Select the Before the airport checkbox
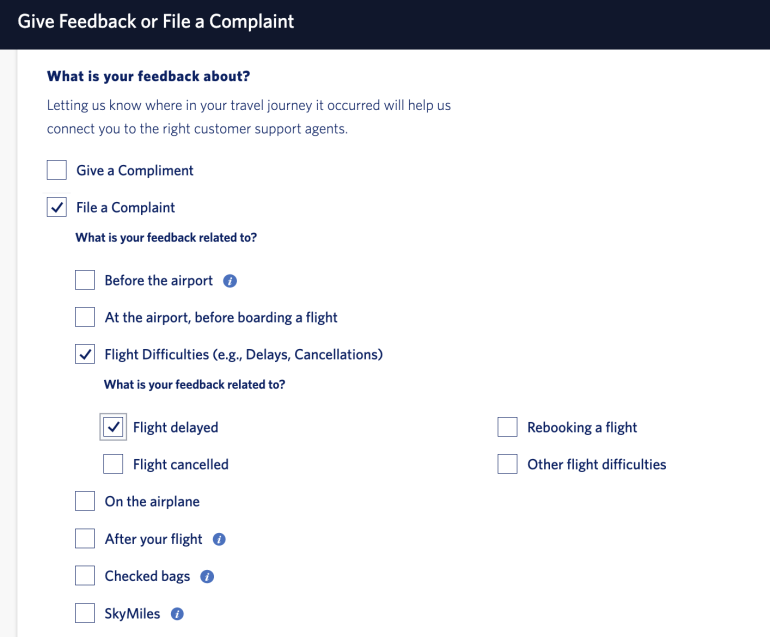 [x=85, y=280]
